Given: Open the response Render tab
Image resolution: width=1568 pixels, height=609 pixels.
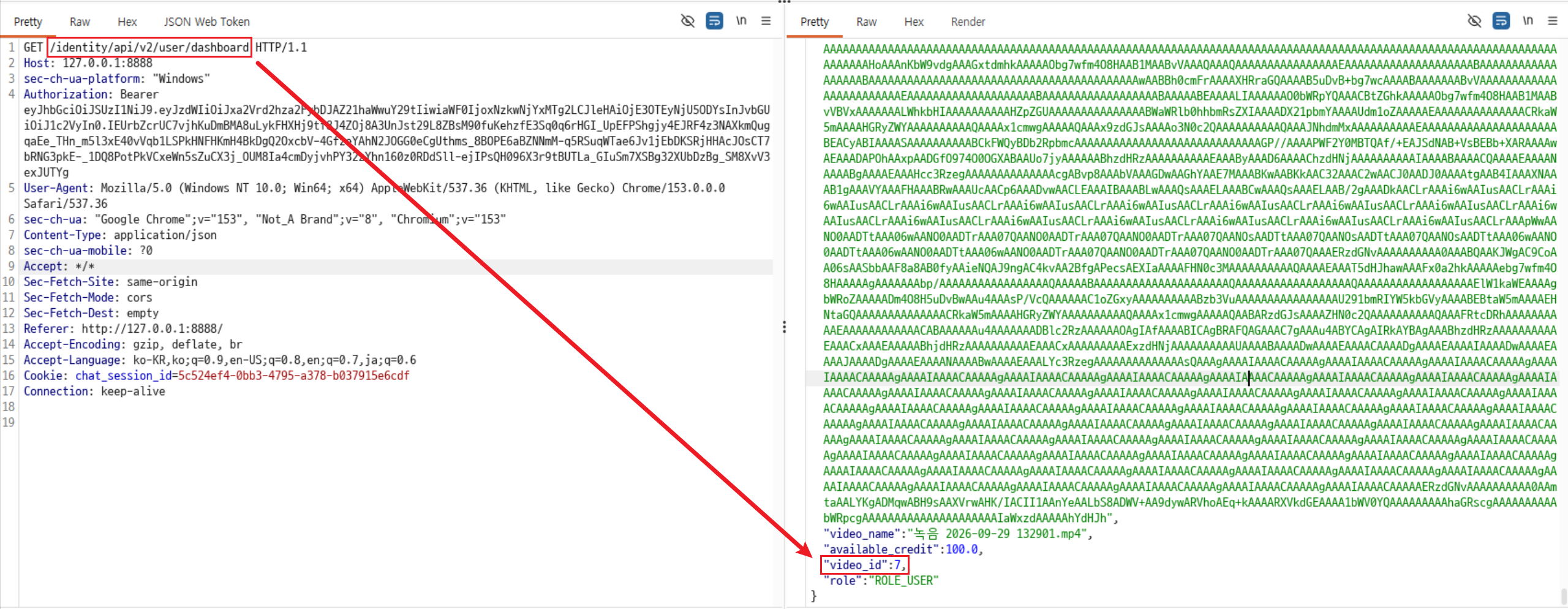Looking at the screenshot, I should (968, 22).
